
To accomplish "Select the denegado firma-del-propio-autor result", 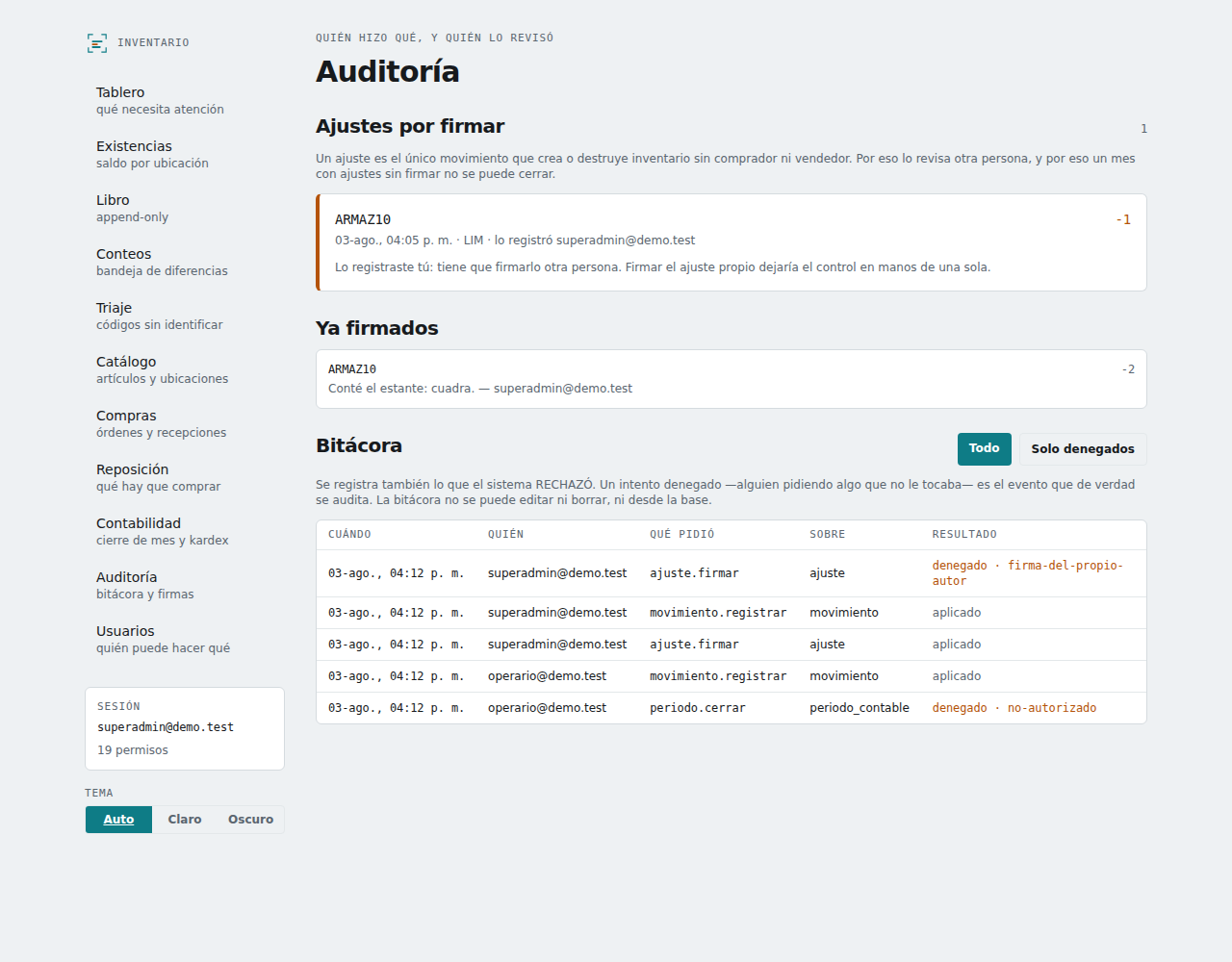I will pyautogui.click(x=1027, y=573).
